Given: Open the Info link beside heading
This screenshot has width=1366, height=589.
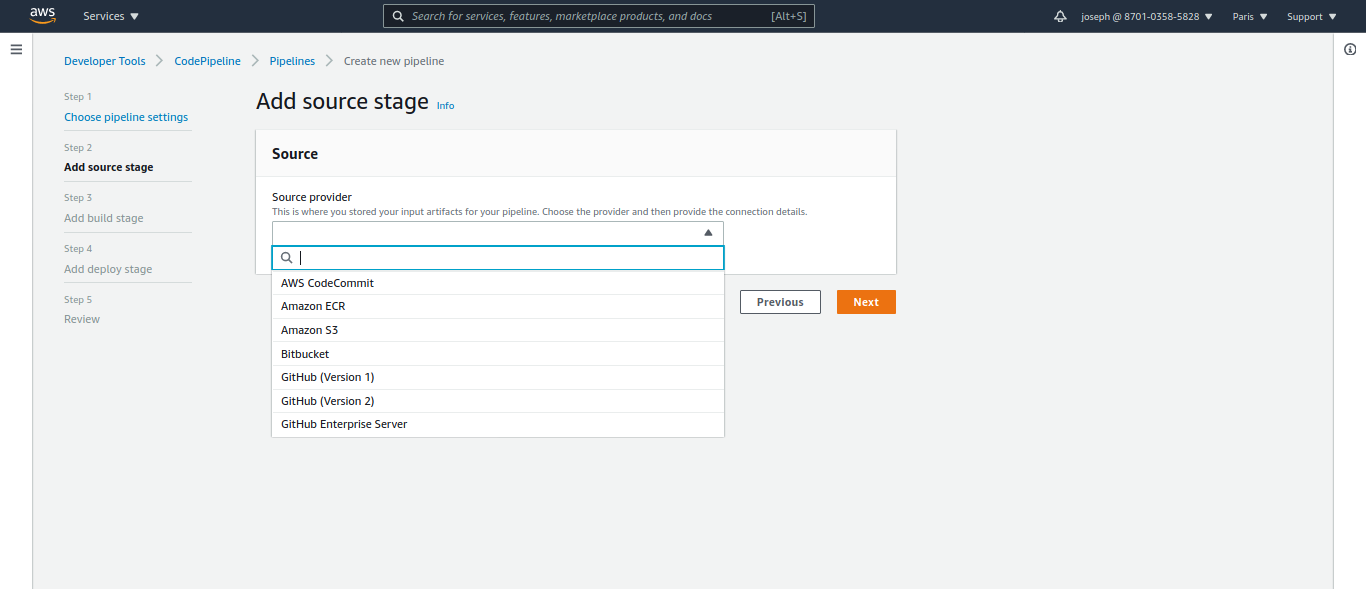Looking at the screenshot, I should coord(445,106).
